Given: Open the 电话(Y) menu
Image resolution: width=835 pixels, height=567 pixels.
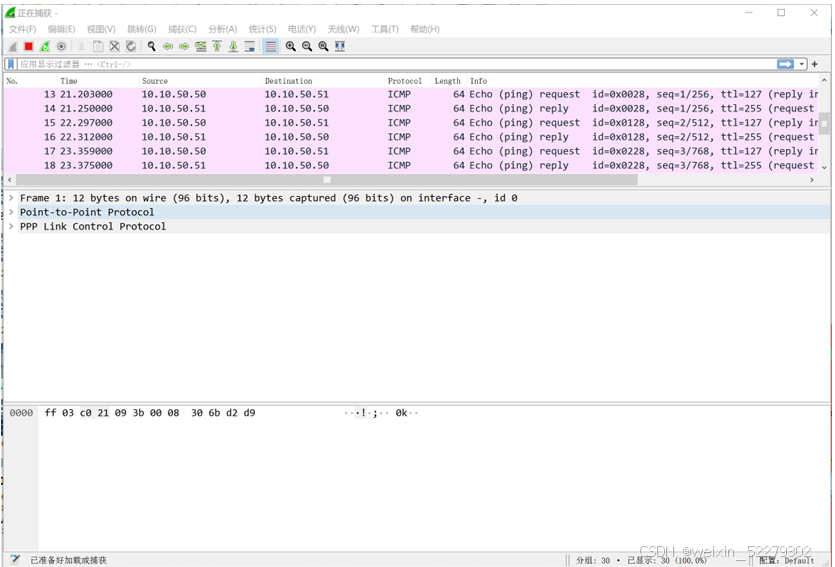Looking at the screenshot, I should (302, 29).
